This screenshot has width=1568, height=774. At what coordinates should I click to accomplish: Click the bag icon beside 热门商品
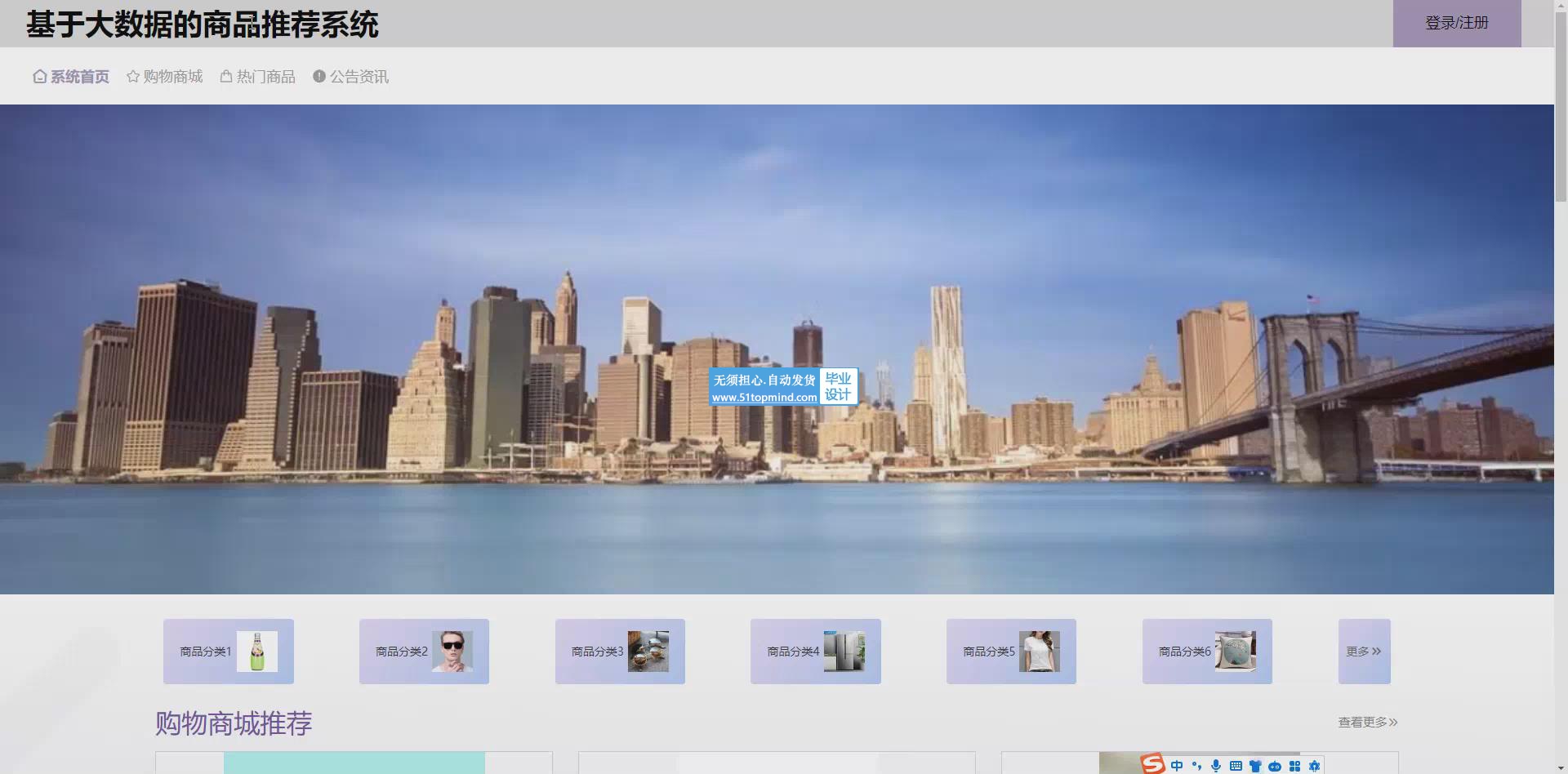[x=226, y=76]
